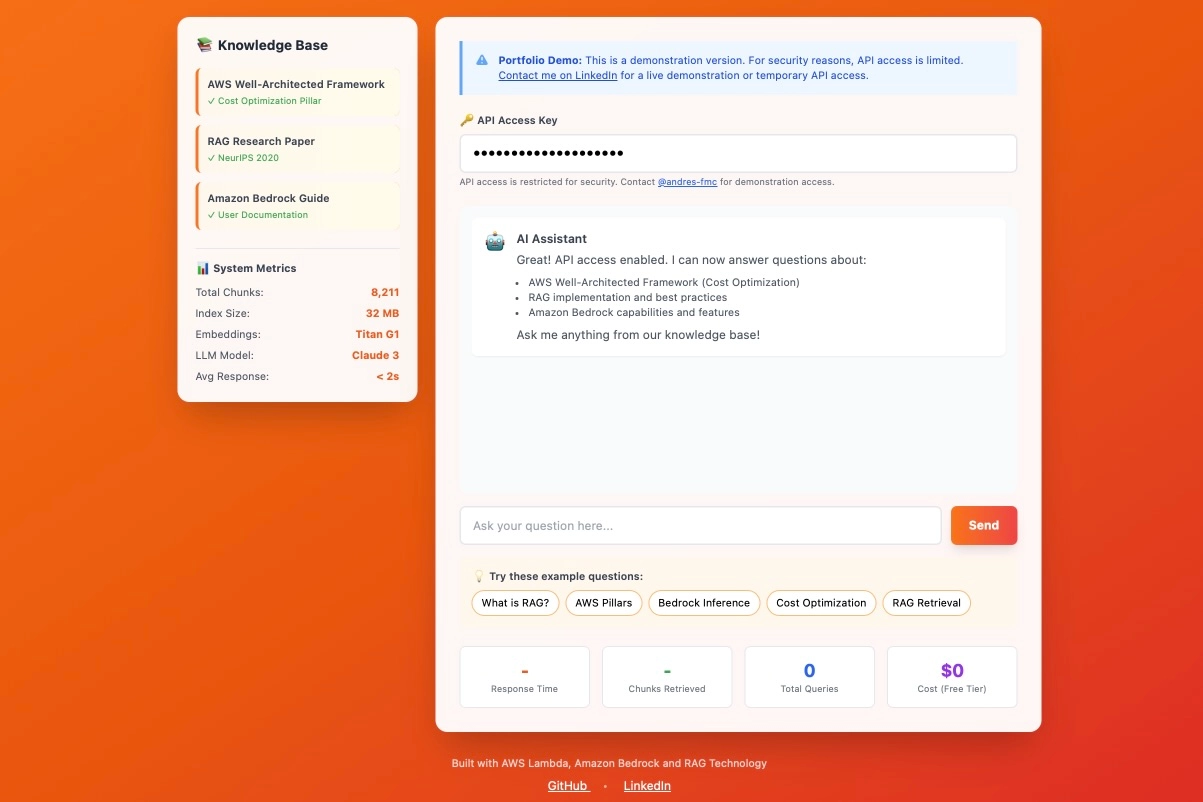
Task: Select the Amazon Bedrock Guide document card
Action: 297,206
